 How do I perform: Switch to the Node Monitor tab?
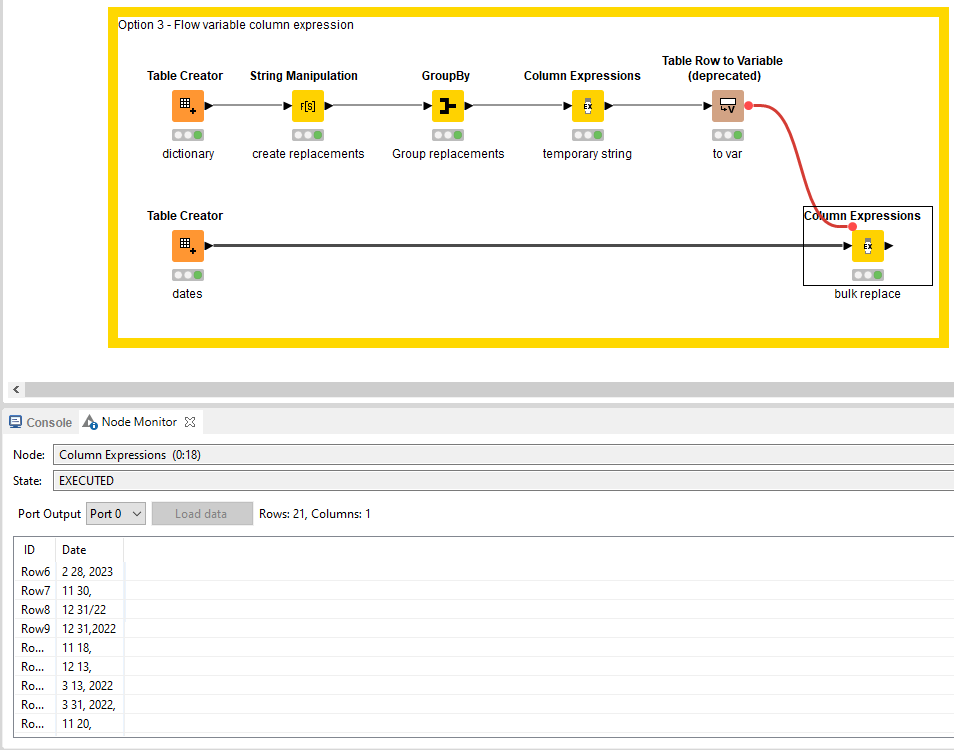[139, 422]
